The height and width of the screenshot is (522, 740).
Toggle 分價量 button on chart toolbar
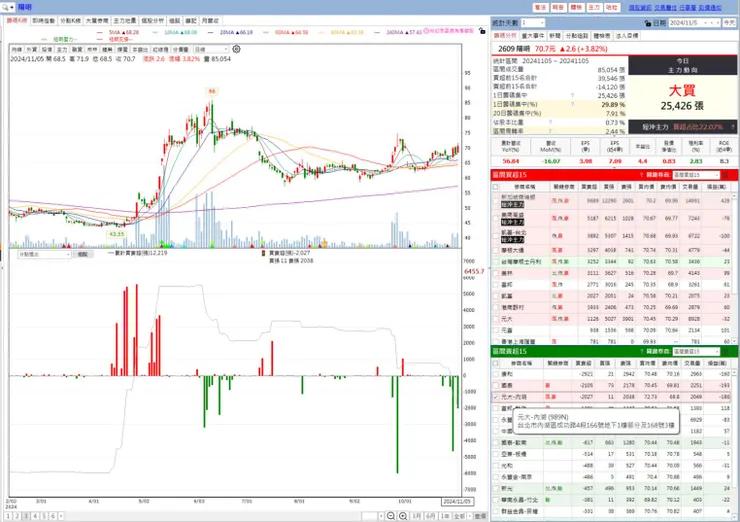point(180,50)
